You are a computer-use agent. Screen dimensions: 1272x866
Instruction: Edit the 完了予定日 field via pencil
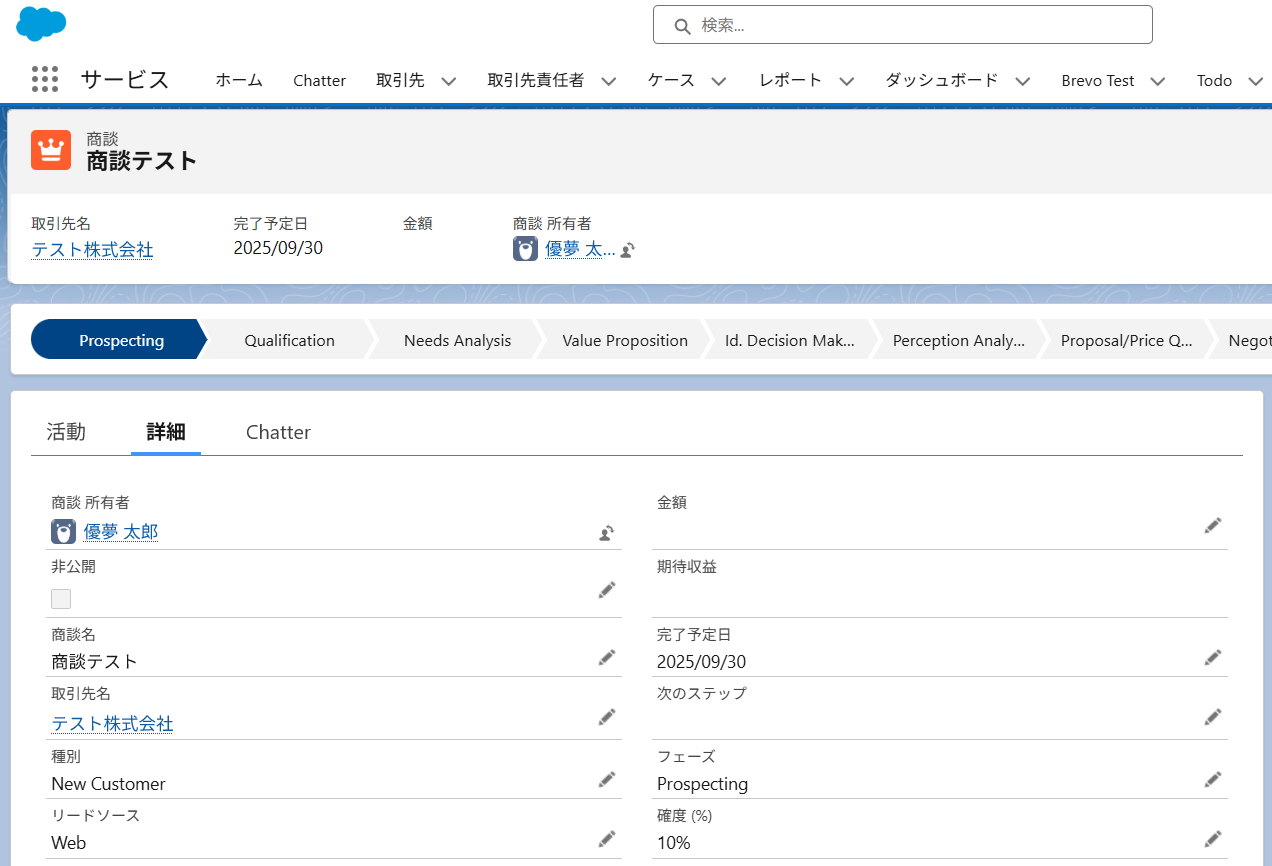(1212, 657)
